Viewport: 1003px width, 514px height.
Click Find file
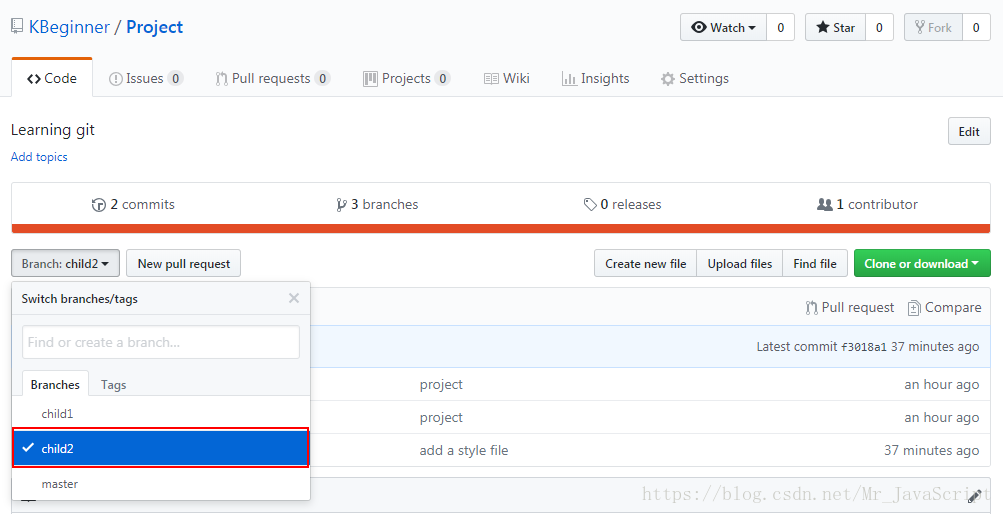[x=815, y=263]
